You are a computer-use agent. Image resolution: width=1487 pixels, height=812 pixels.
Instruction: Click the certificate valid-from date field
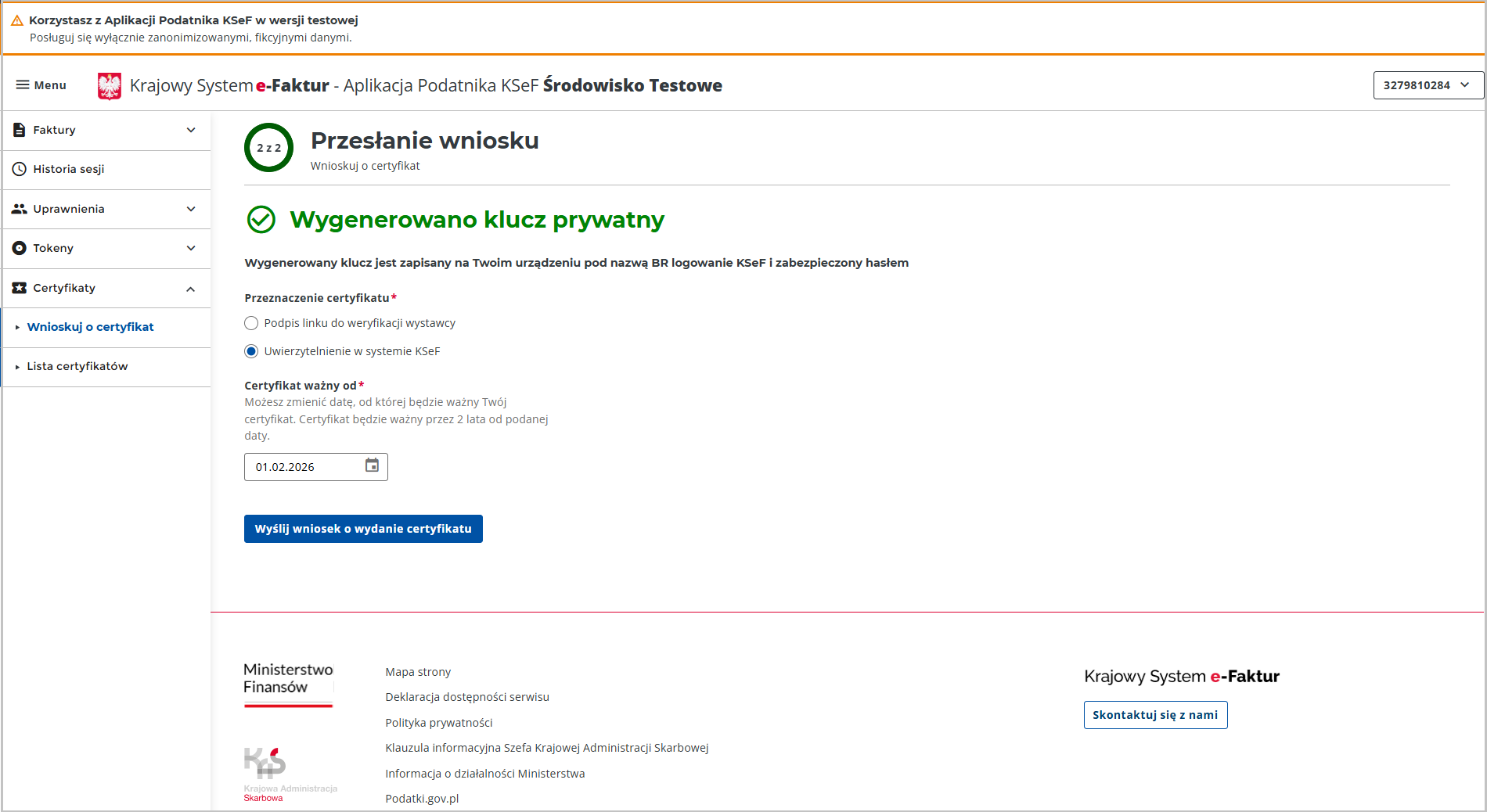coord(305,467)
